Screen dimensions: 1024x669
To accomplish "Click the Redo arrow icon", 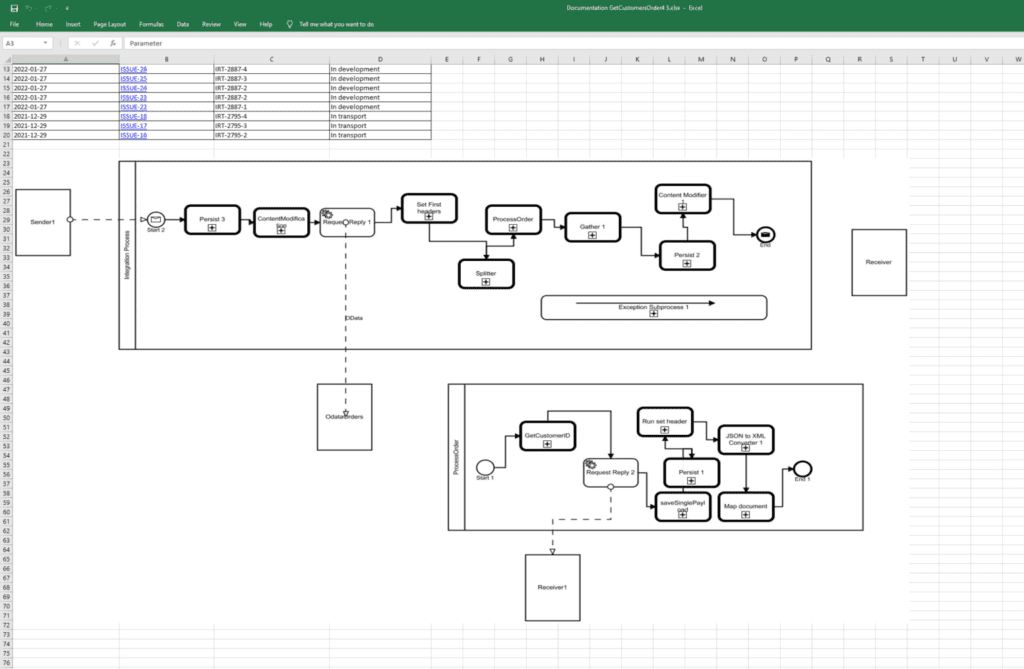I will click(x=48, y=8).
